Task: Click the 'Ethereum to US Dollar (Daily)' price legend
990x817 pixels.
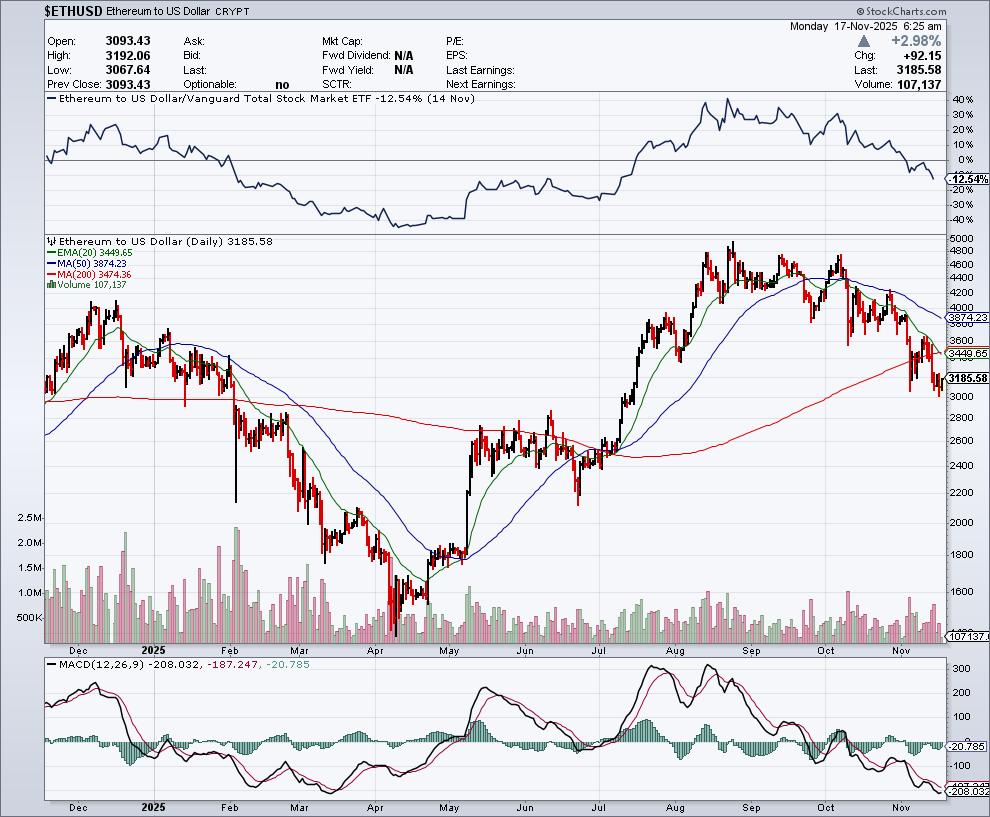Action: point(165,241)
